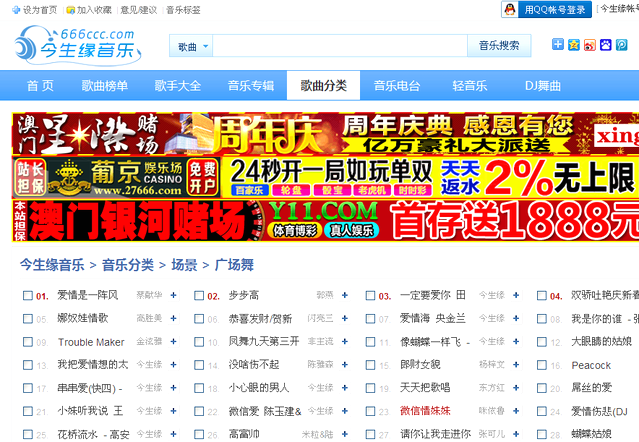639x442 pixels.
Task: Share to QQ Zone star icon
Action: coord(574,45)
